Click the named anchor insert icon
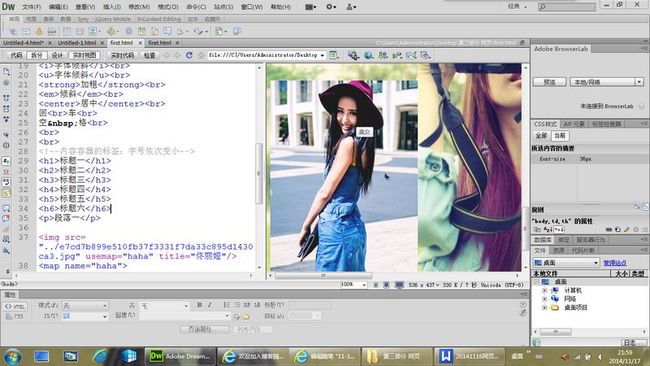 [x=39, y=31]
